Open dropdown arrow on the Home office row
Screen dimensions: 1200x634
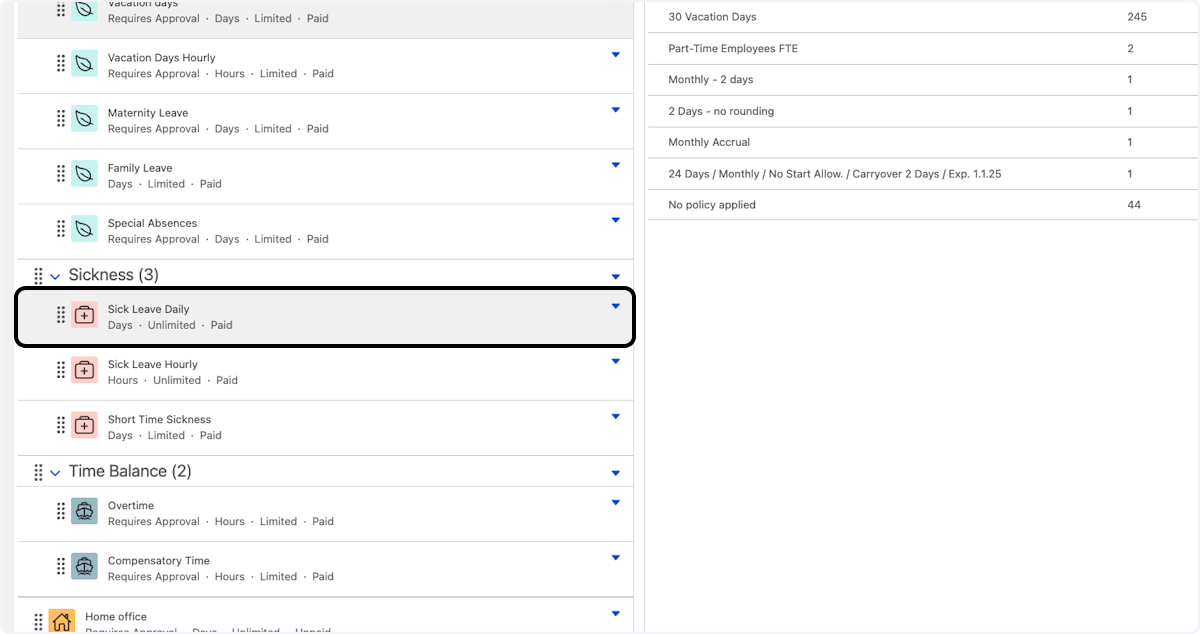[x=615, y=614]
